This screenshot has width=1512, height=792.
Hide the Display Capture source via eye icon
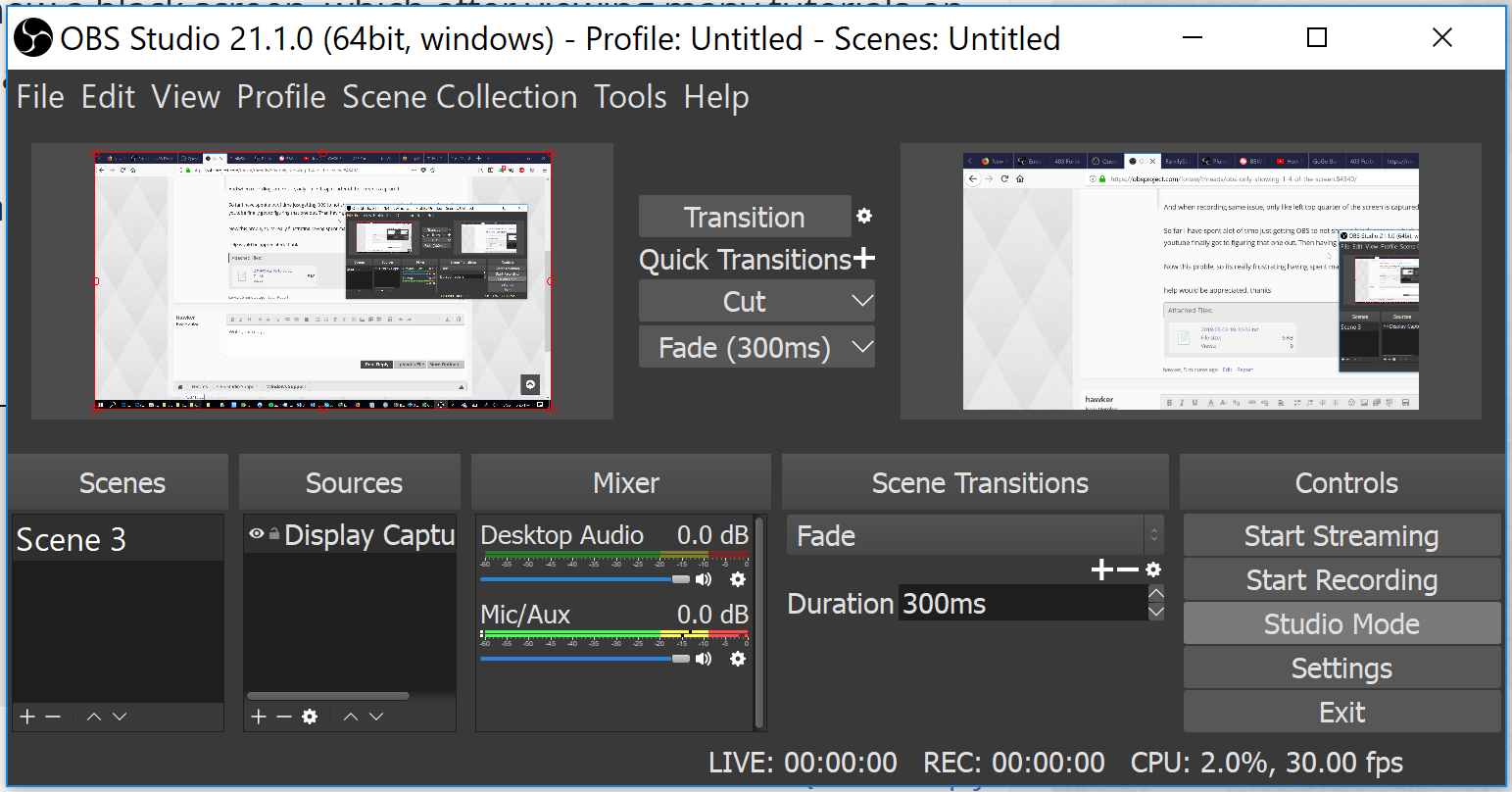(x=257, y=534)
